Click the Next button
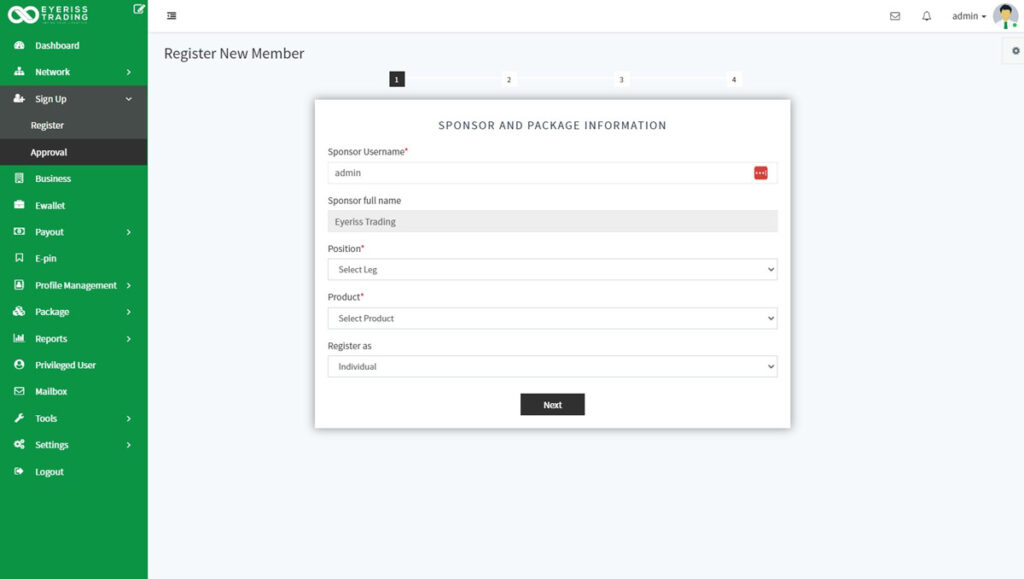This screenshot has width=1024, height=579. [x=552, y=405]
